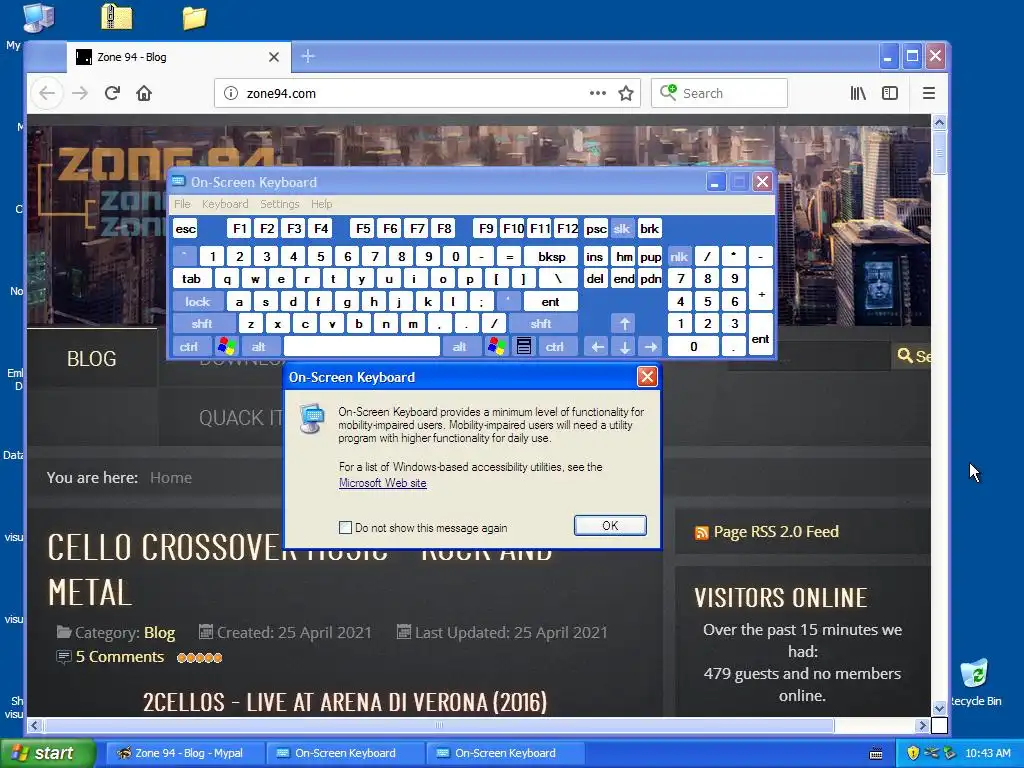Viewport: 1024px width, 768px height.
Task: Toggle the left shft key
Action: point(202,324)
